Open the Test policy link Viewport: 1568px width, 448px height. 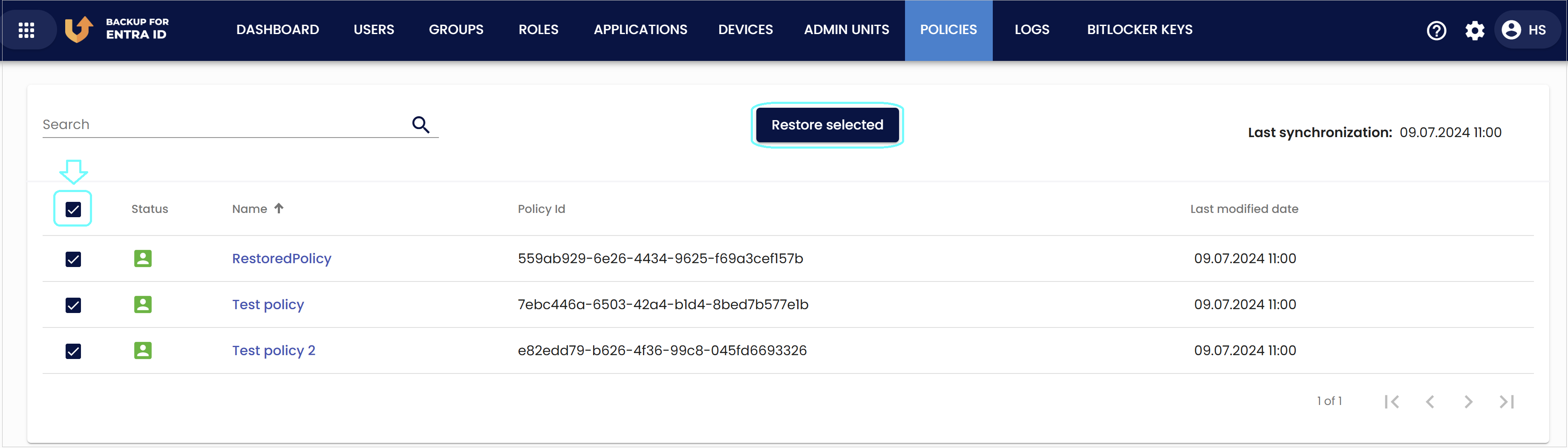[x=268, y=304]
